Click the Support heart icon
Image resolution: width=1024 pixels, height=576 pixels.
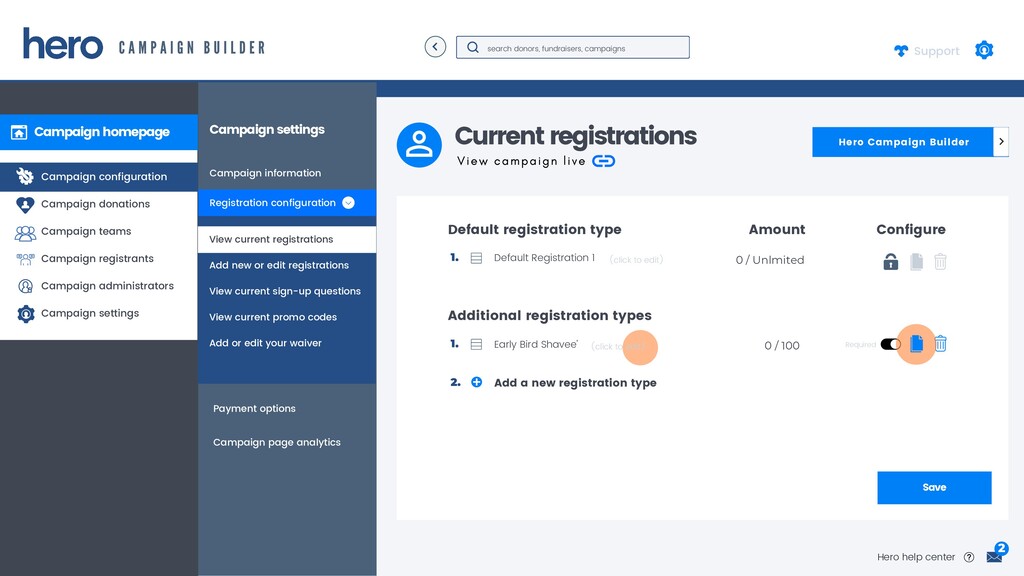(901, 51)
